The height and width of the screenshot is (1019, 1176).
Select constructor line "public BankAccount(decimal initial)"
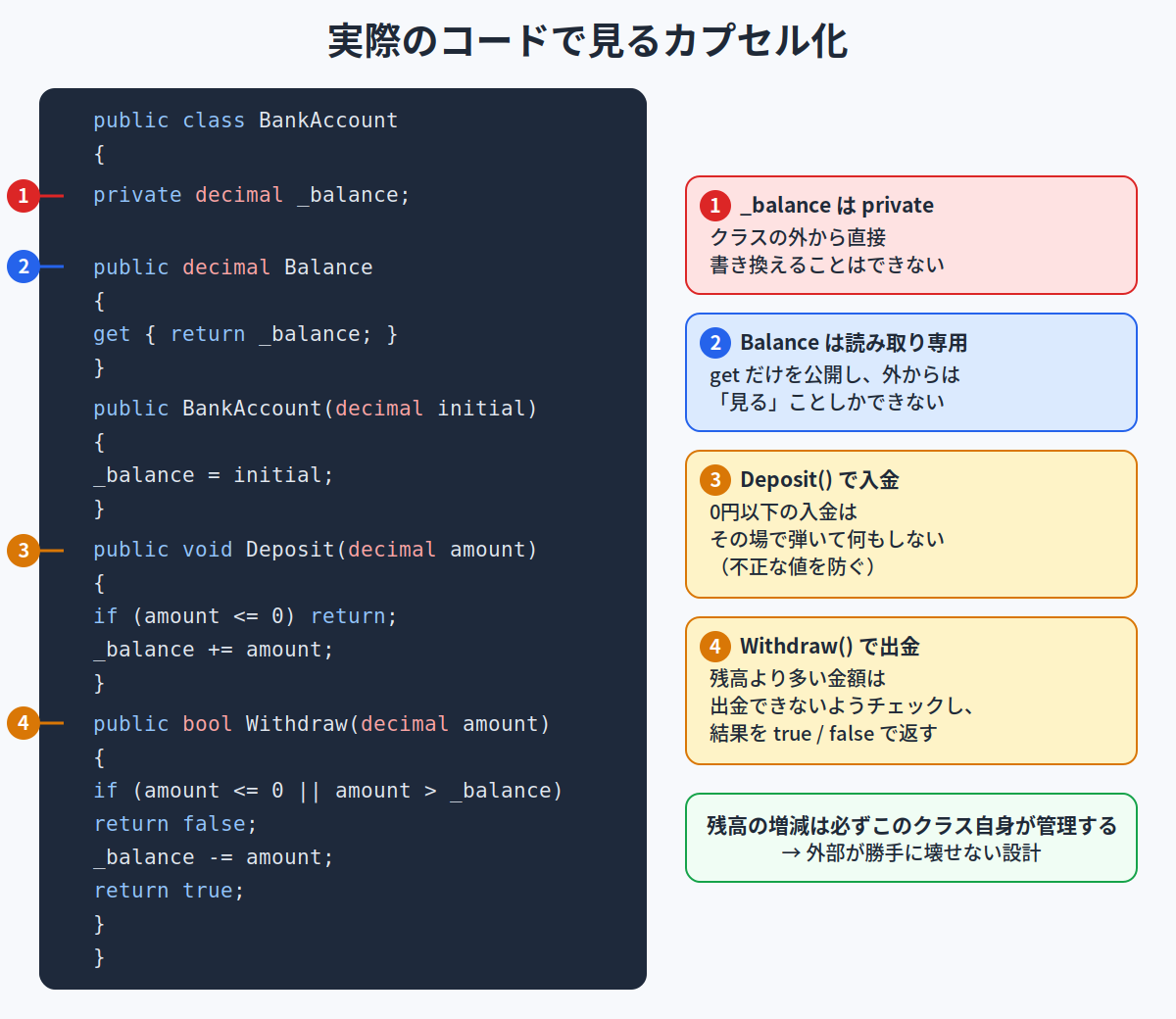tap(316, 409)
